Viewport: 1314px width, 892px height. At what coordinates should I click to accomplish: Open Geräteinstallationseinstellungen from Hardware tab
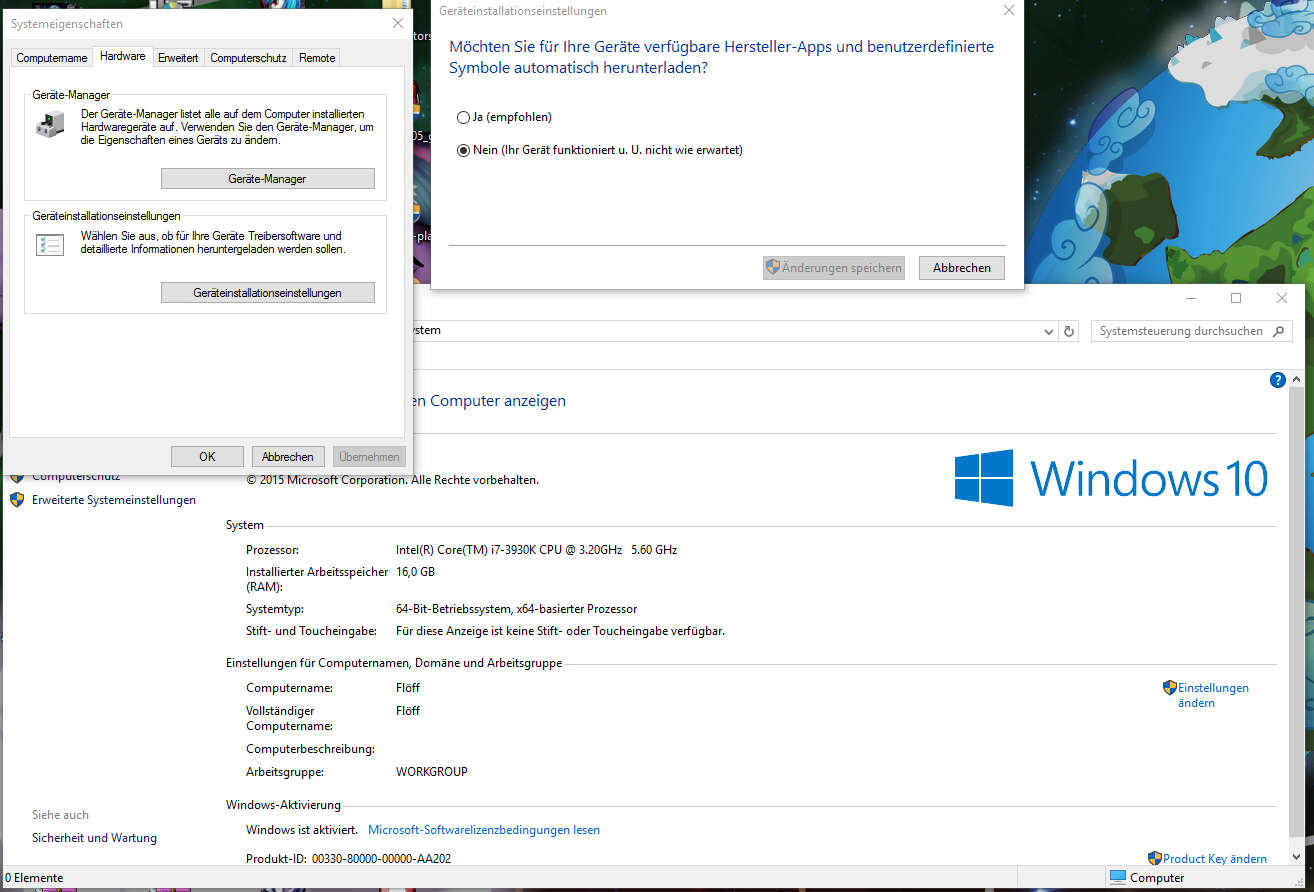pos(268,293)
